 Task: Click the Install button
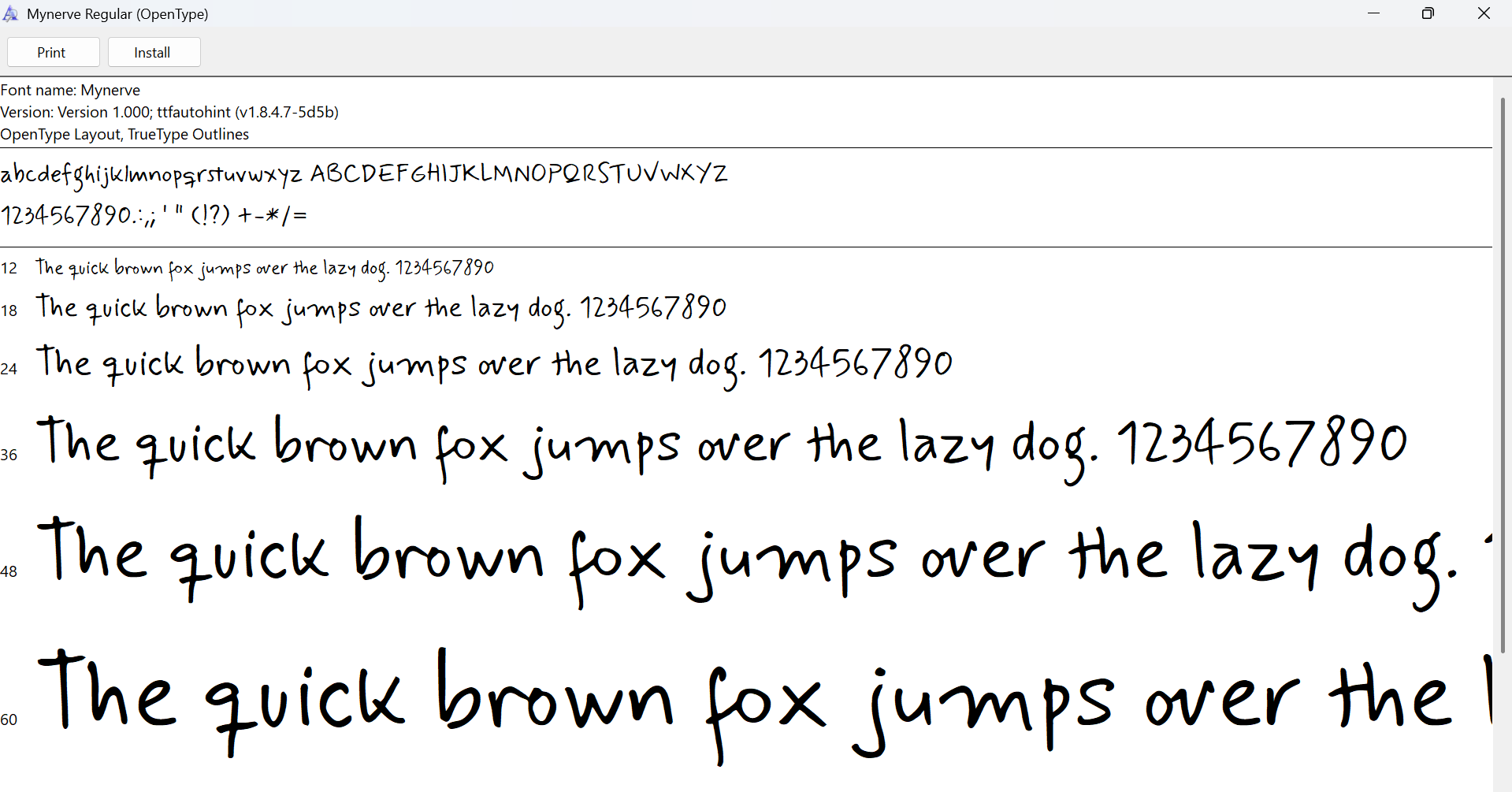click(x=154, y=52)
